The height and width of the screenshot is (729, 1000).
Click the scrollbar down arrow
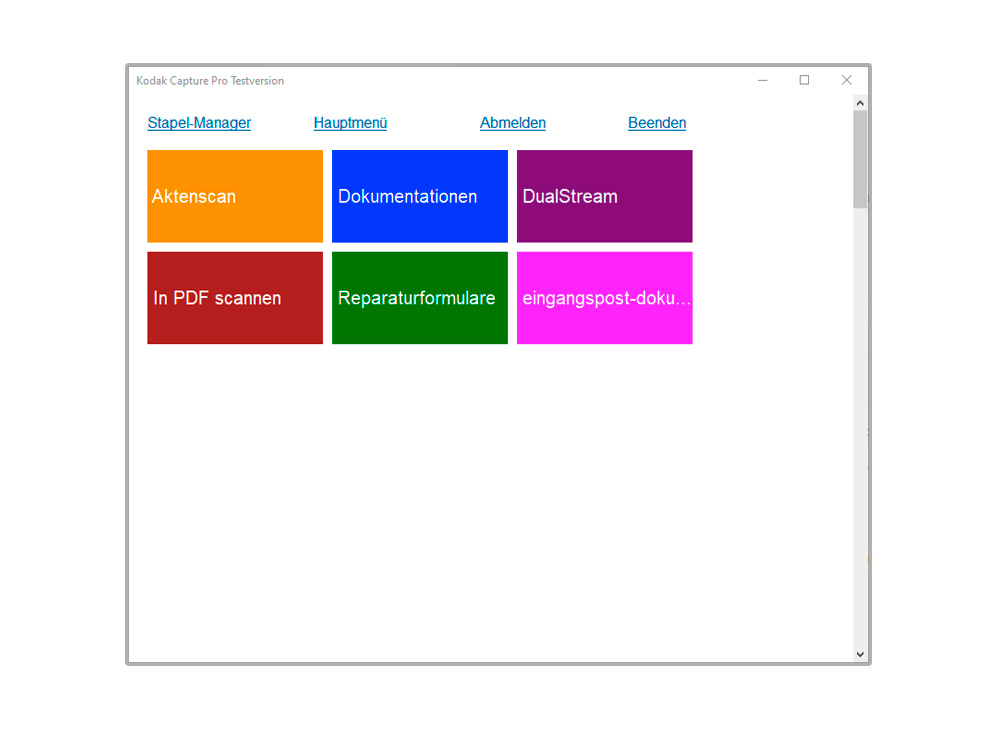860,654
